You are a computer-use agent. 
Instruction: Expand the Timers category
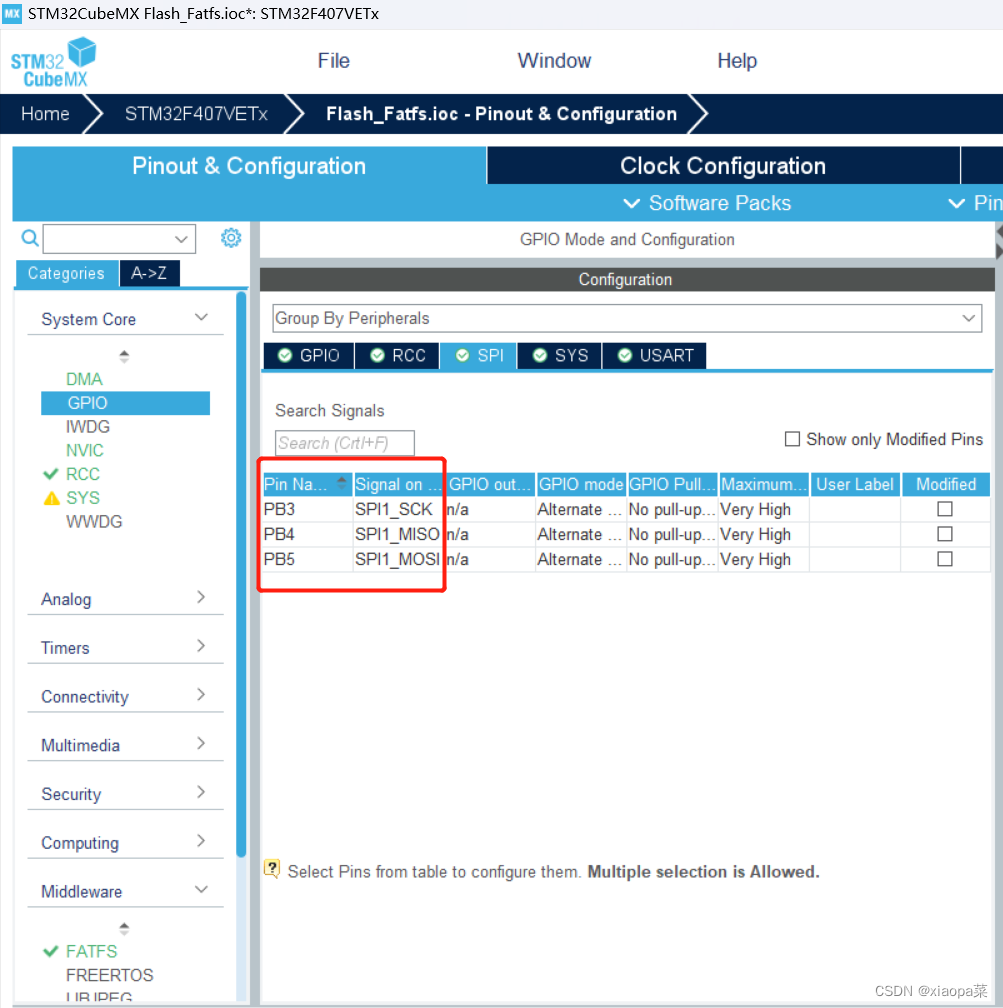(201, 646)
